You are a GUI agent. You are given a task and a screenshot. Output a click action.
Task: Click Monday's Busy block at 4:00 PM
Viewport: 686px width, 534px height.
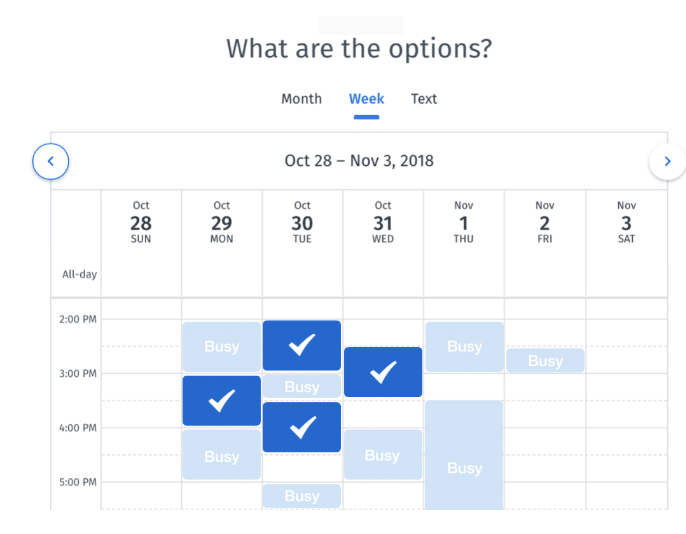pyautogui.click(x=222, y=455)
